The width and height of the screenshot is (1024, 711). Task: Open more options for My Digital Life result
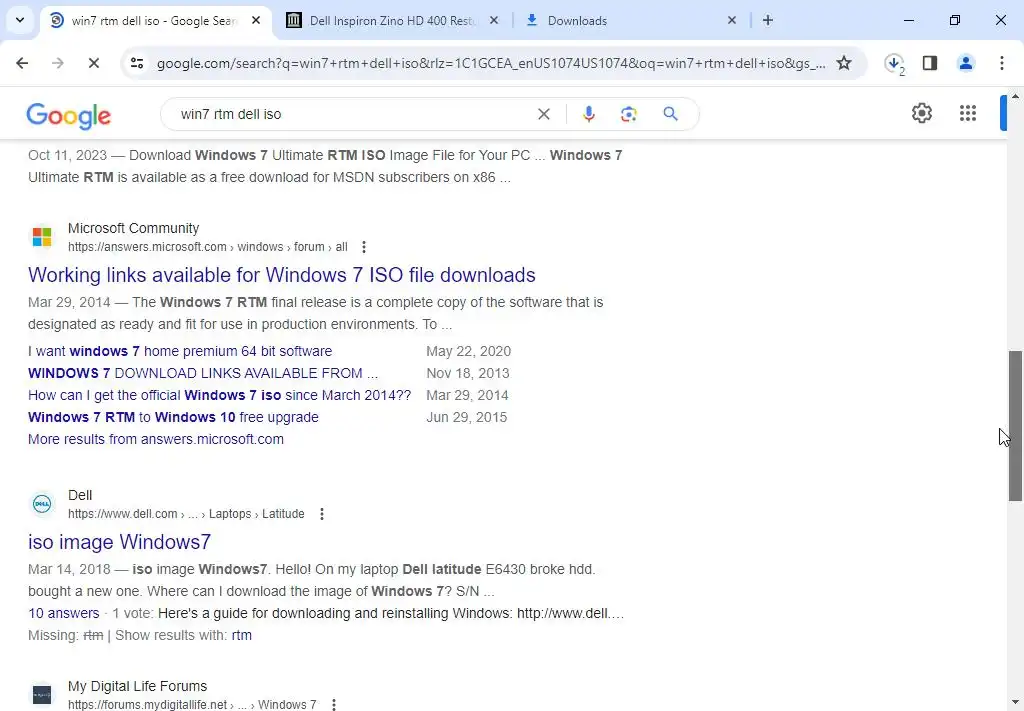click(334, 704)
